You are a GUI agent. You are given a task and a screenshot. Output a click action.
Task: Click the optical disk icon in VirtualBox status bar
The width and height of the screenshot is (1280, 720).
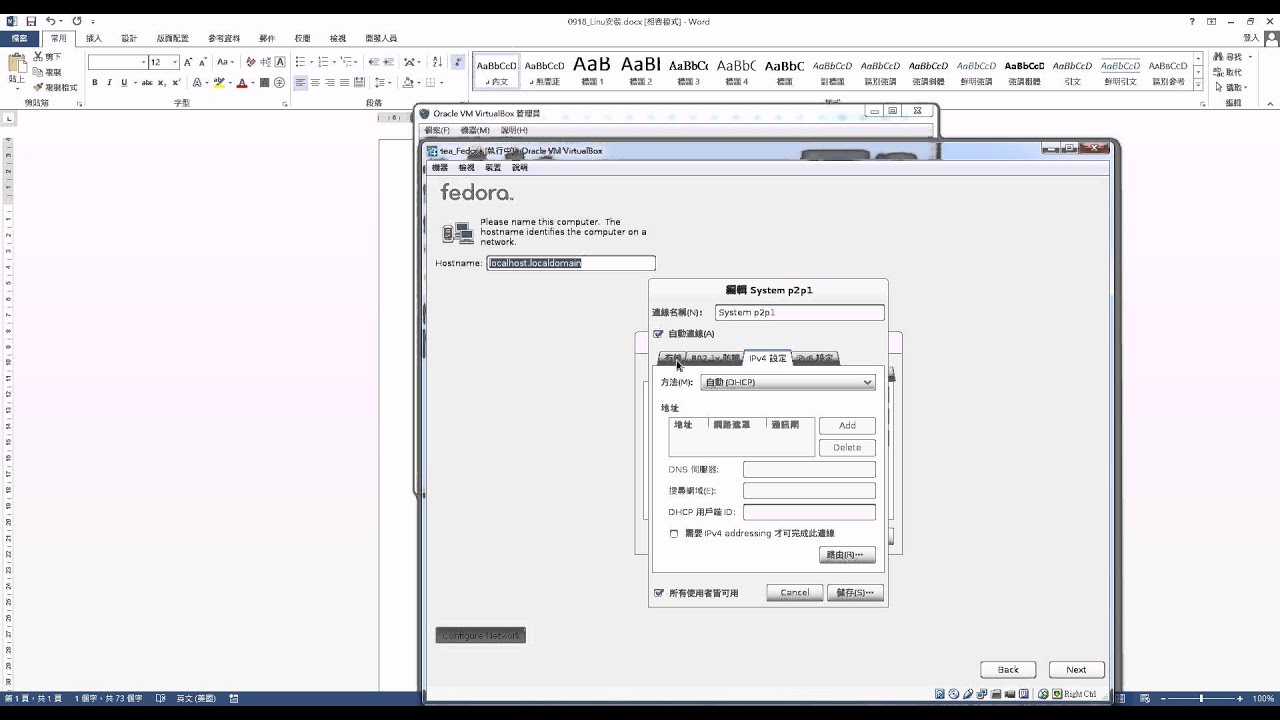click(954, 694)
